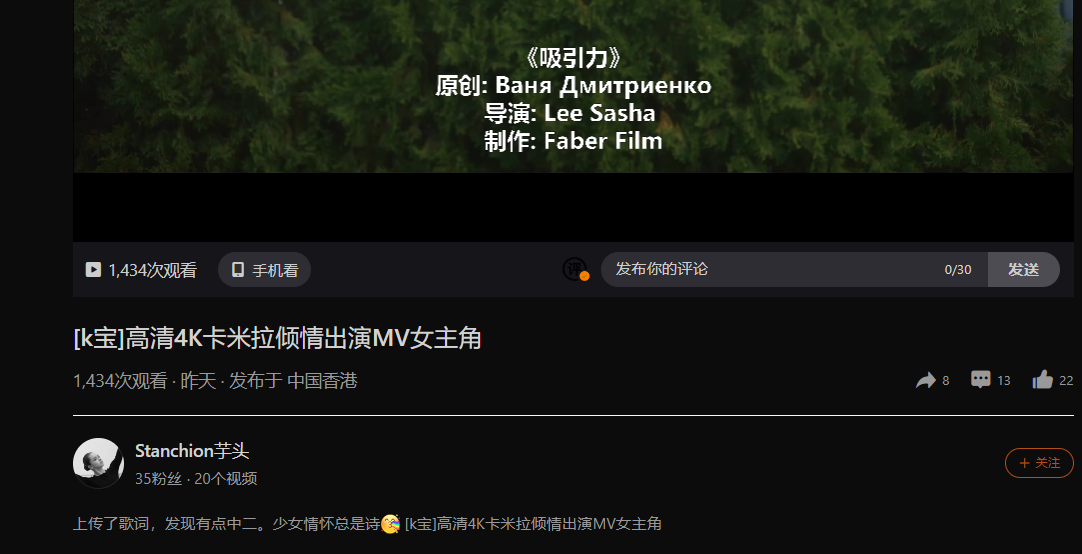
Task: Open comments via speech bubble icon
Action: (981, 379)
